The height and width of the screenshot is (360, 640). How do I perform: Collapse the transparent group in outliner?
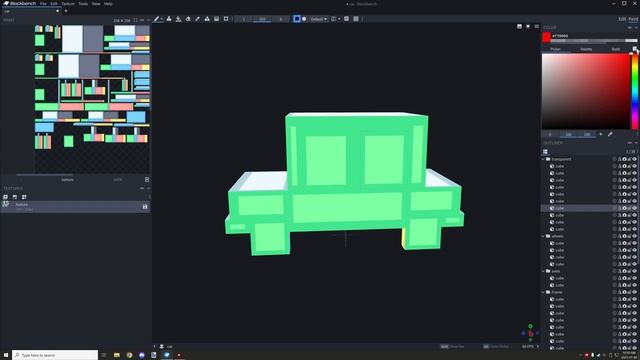click(544, 159)
